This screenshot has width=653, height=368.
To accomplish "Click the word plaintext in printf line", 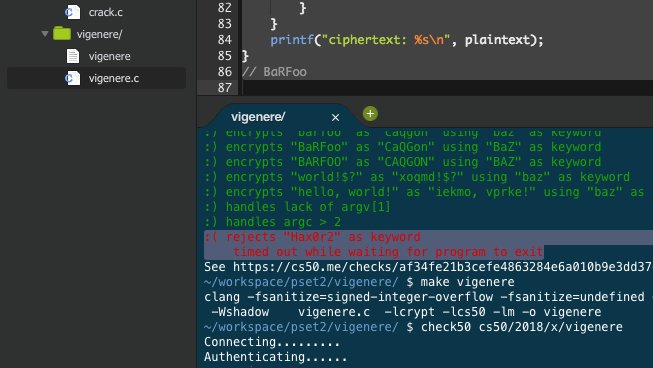I will (497, 40).
